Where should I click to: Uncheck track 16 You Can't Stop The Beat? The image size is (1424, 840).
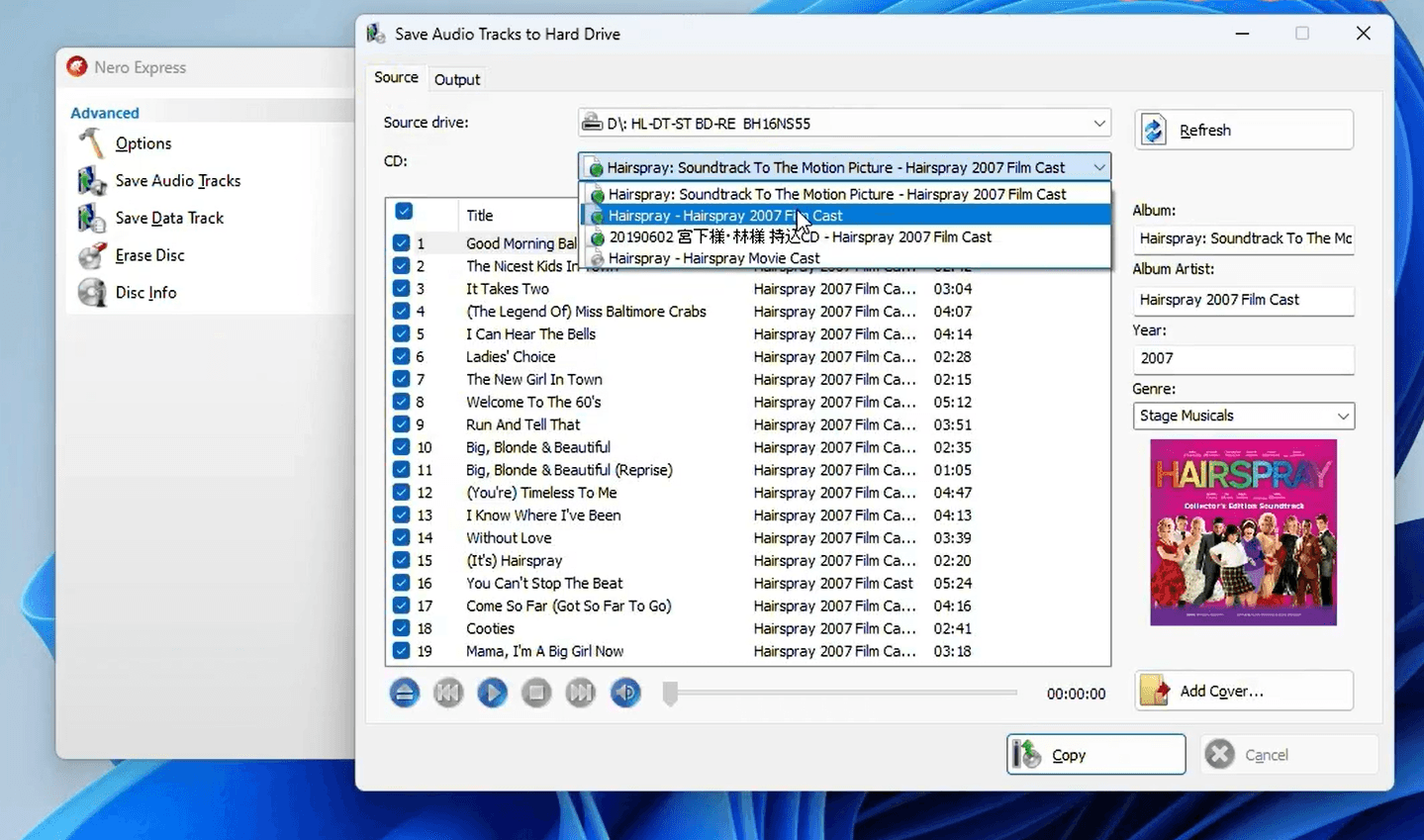(401, 584)
